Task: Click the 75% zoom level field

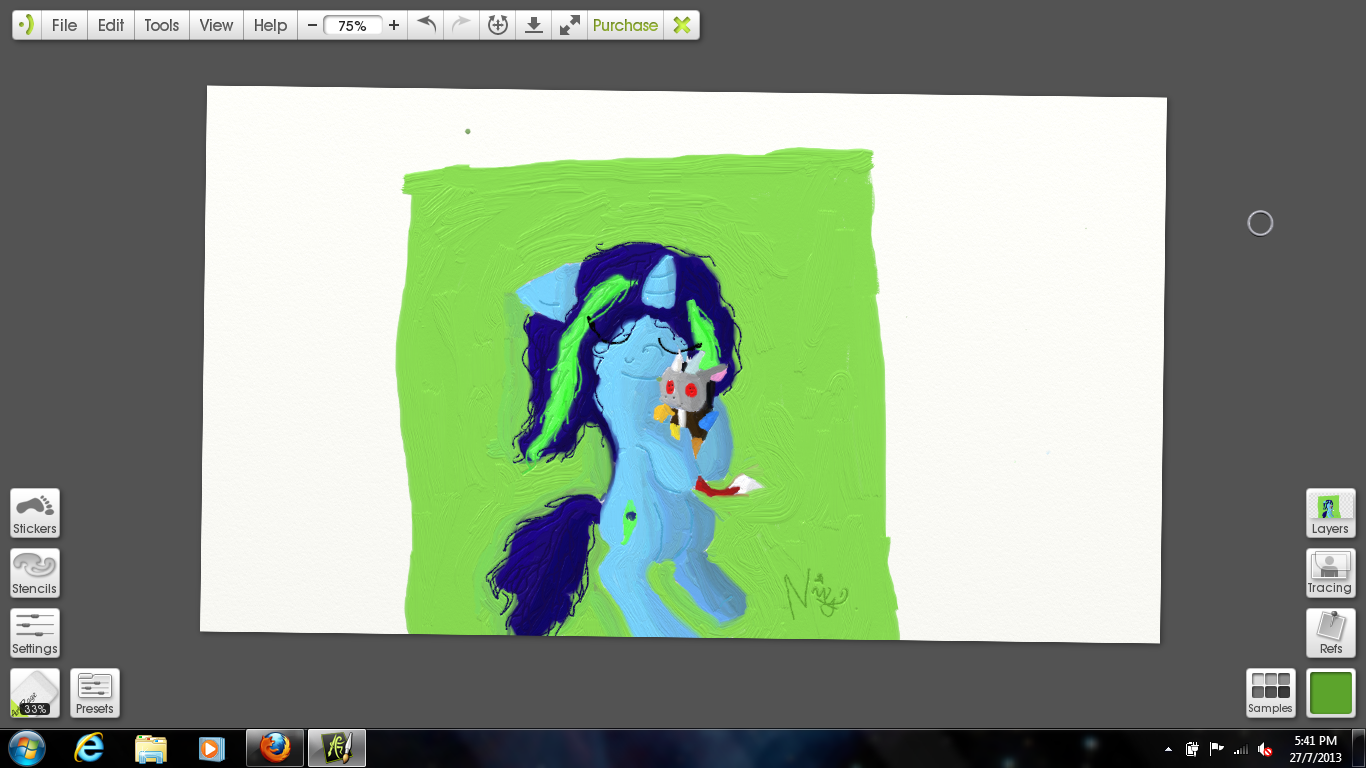Action: [352, 26]
